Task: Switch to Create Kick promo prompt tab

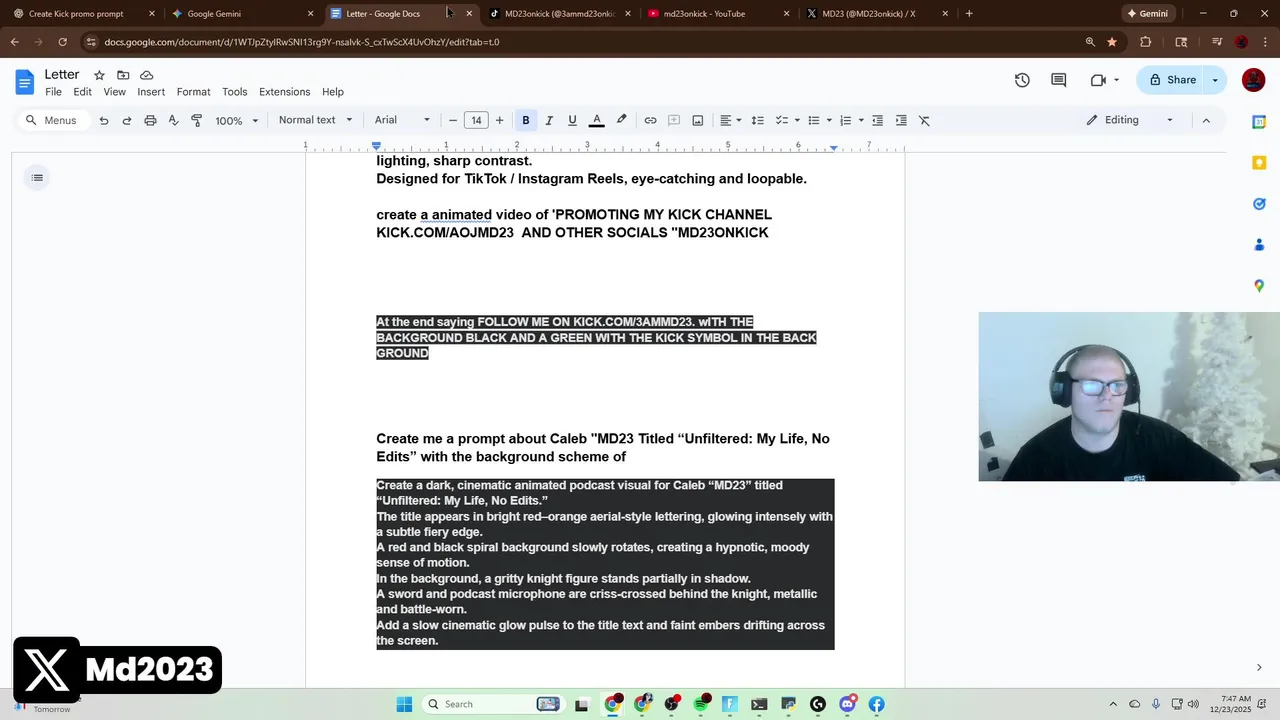Action: coord(84,14)
